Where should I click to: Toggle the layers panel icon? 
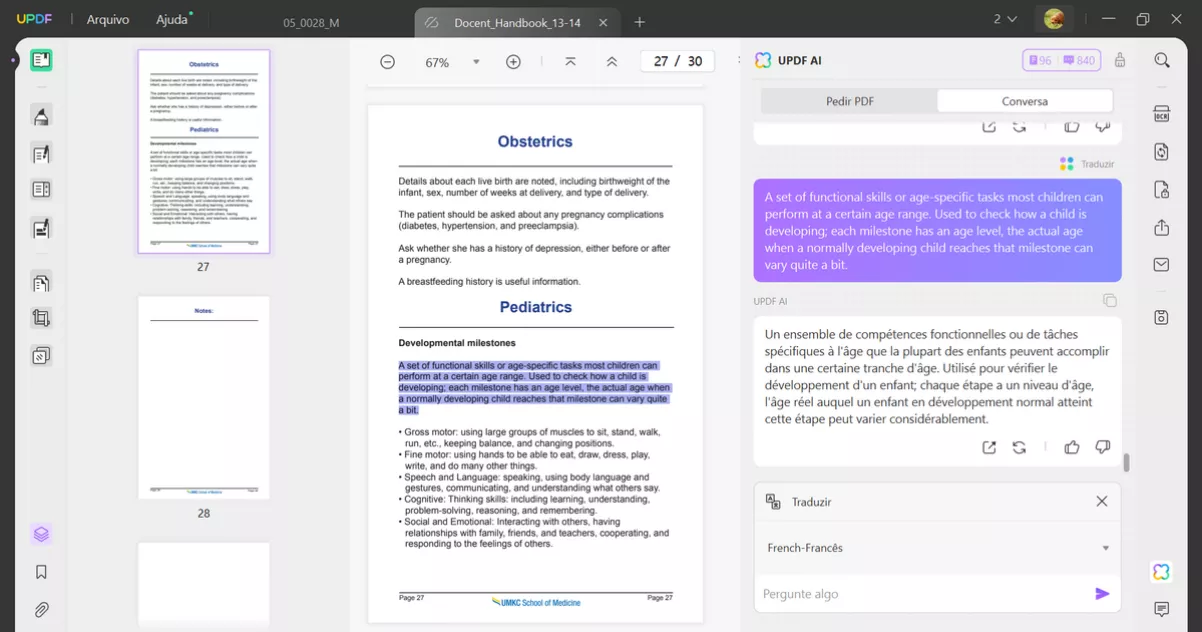tap(41, 534)
